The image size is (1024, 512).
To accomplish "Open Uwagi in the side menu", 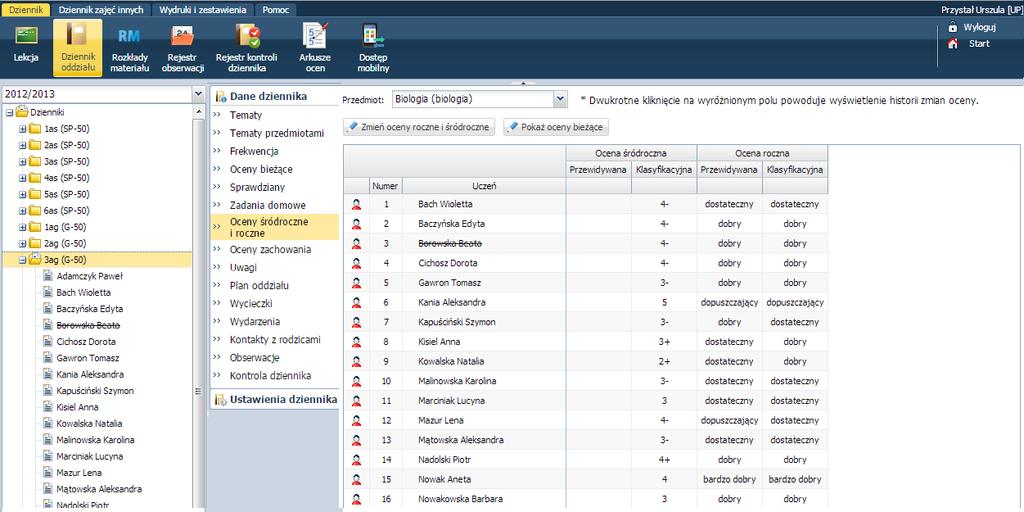I will point(243,268).
